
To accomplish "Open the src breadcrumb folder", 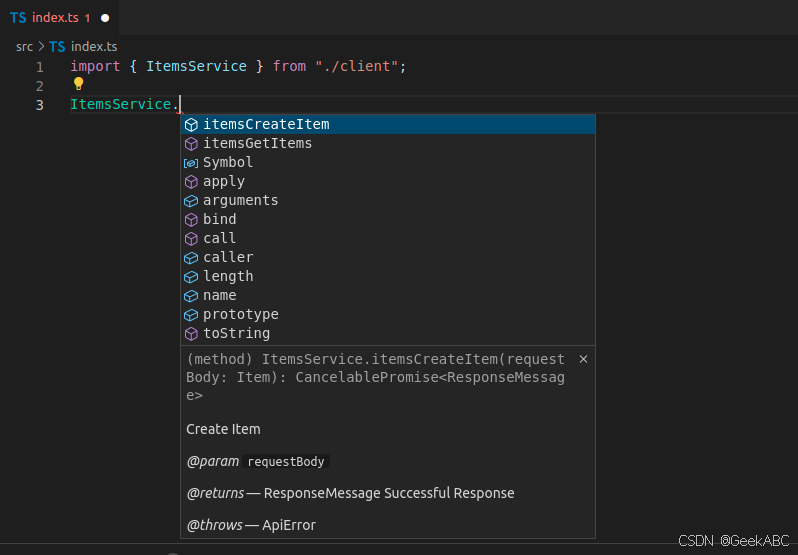I will click(x=24, y=46).
